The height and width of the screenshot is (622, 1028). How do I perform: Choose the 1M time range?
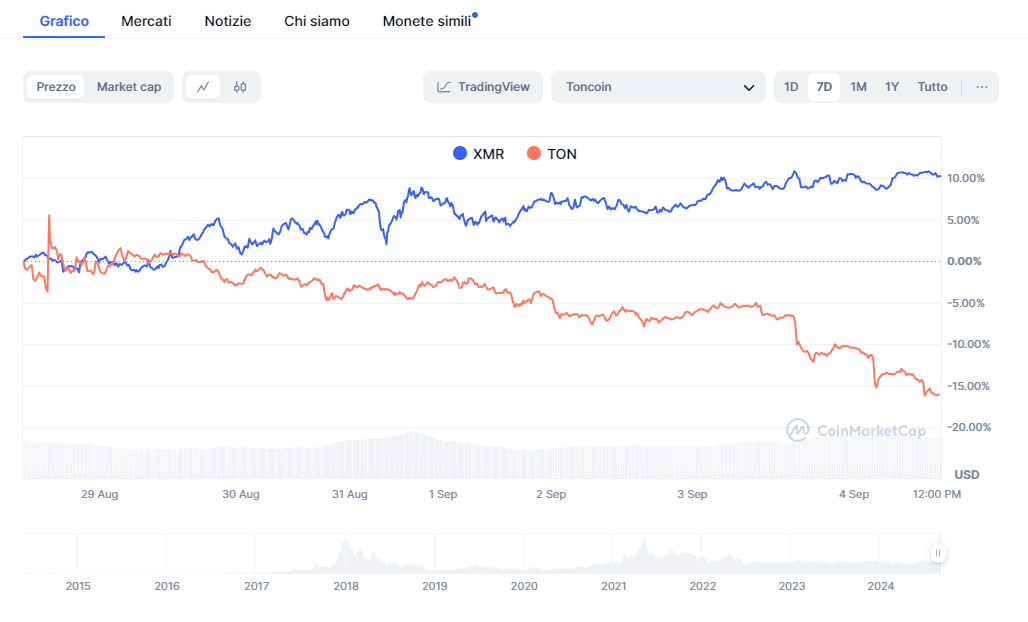[858, 87]
